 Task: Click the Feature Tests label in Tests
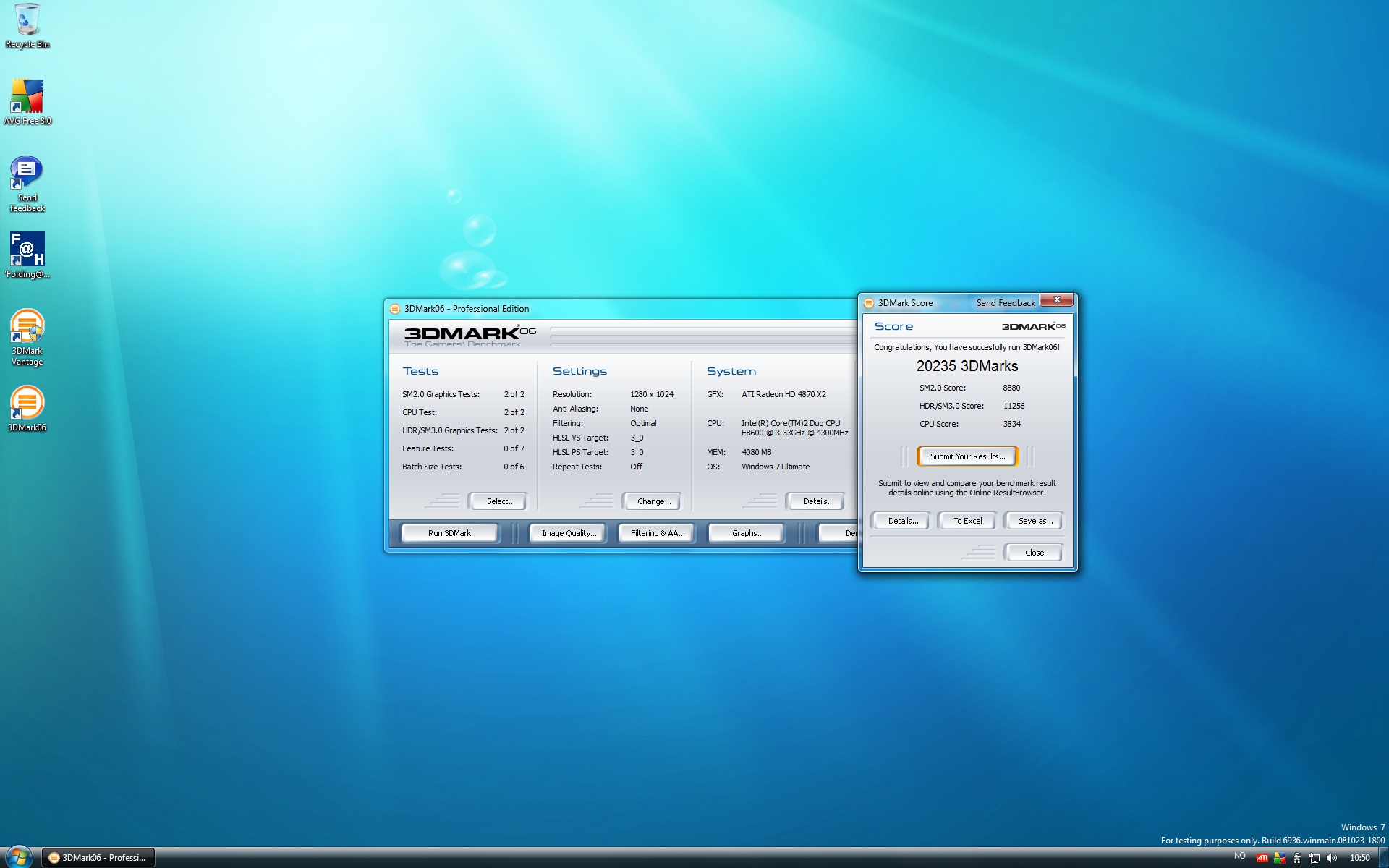click(428, 448)
